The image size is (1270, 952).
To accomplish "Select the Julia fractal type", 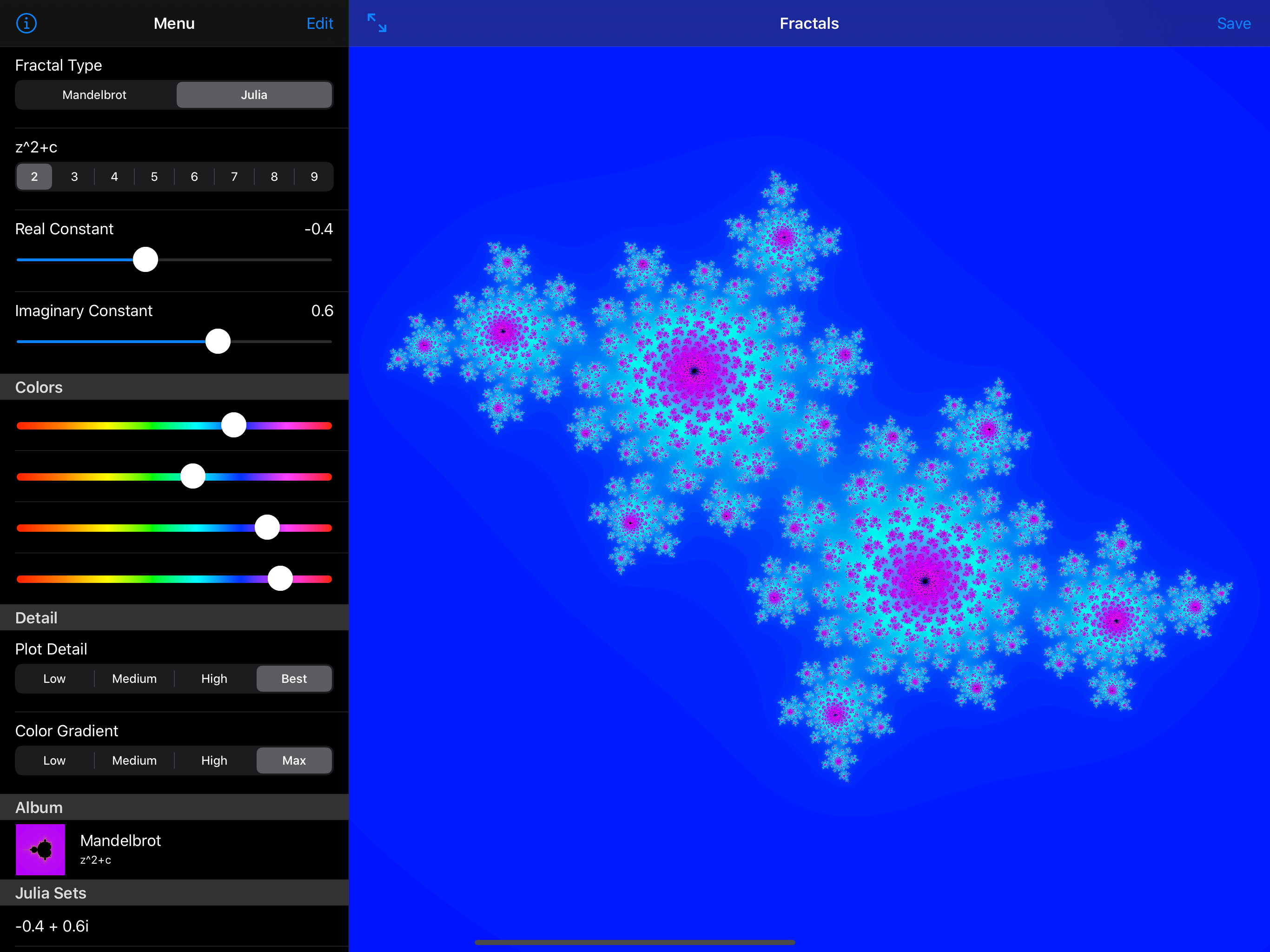I will [254, 95].
